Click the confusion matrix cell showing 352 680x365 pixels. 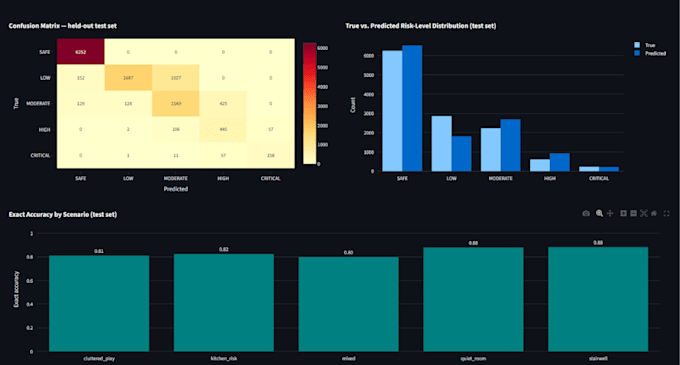81,78
